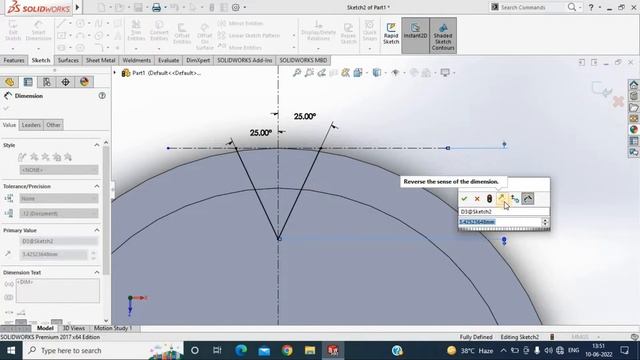Expand the Part1 flyout tree arrow
This screenshot has width=640, height=360.
click(115, 73)
